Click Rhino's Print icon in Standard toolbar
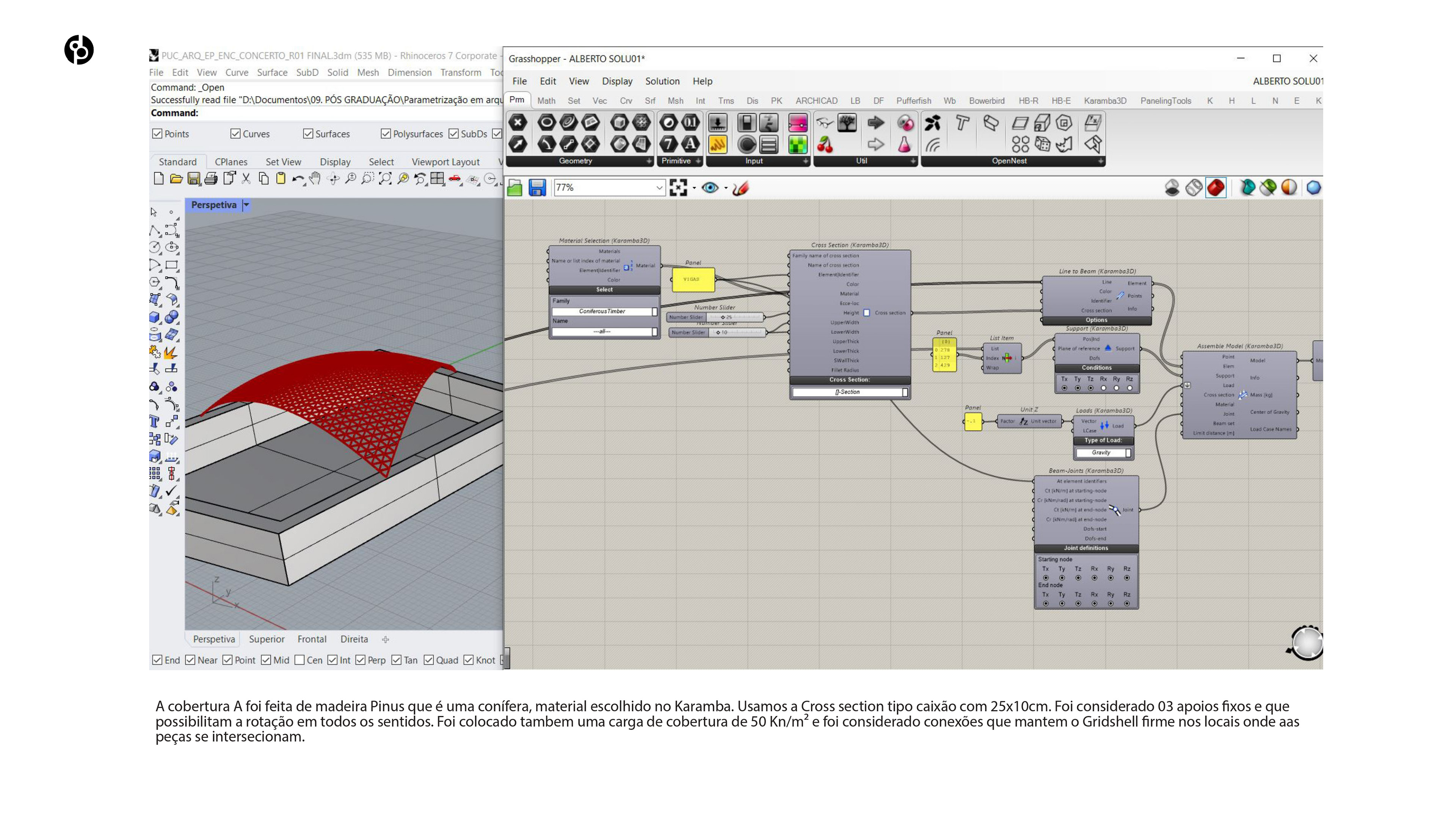This screenshot has width=1456, height=819. [211, 179]
